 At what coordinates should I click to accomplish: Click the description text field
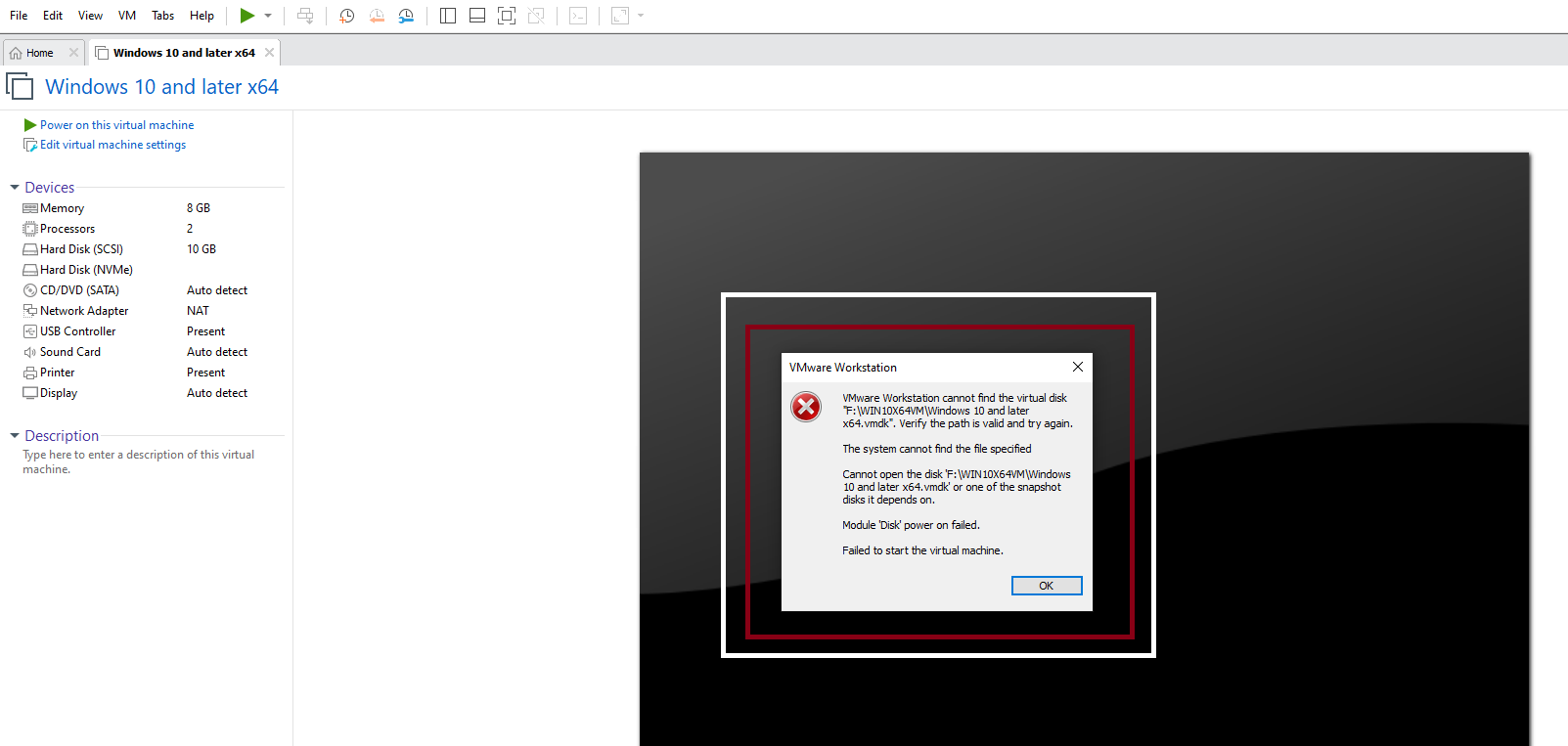139,461
